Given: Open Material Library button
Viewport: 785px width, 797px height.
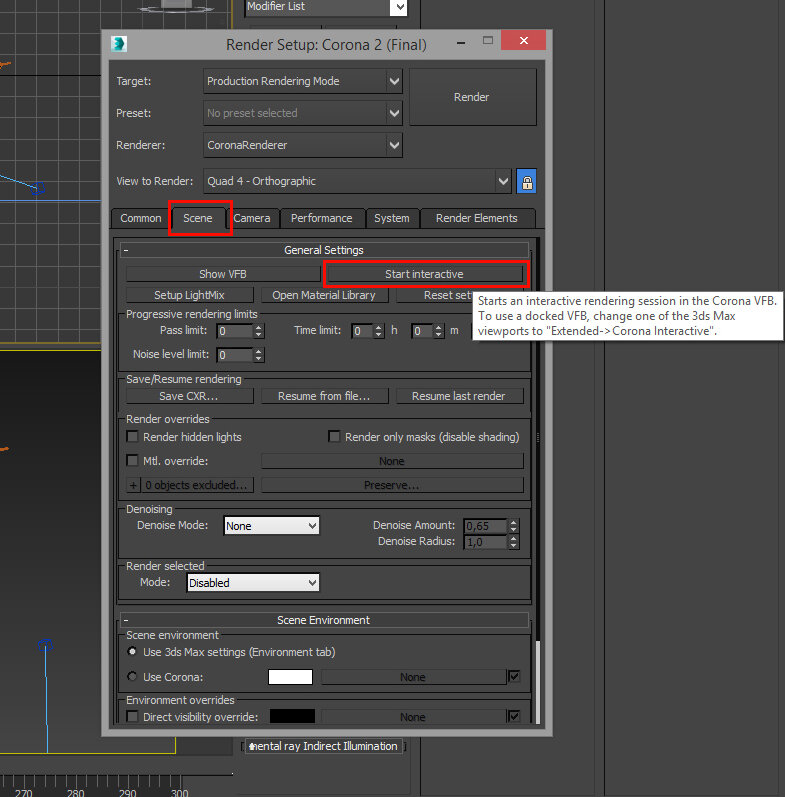Looking at the screenshot, I should [324, 295].
